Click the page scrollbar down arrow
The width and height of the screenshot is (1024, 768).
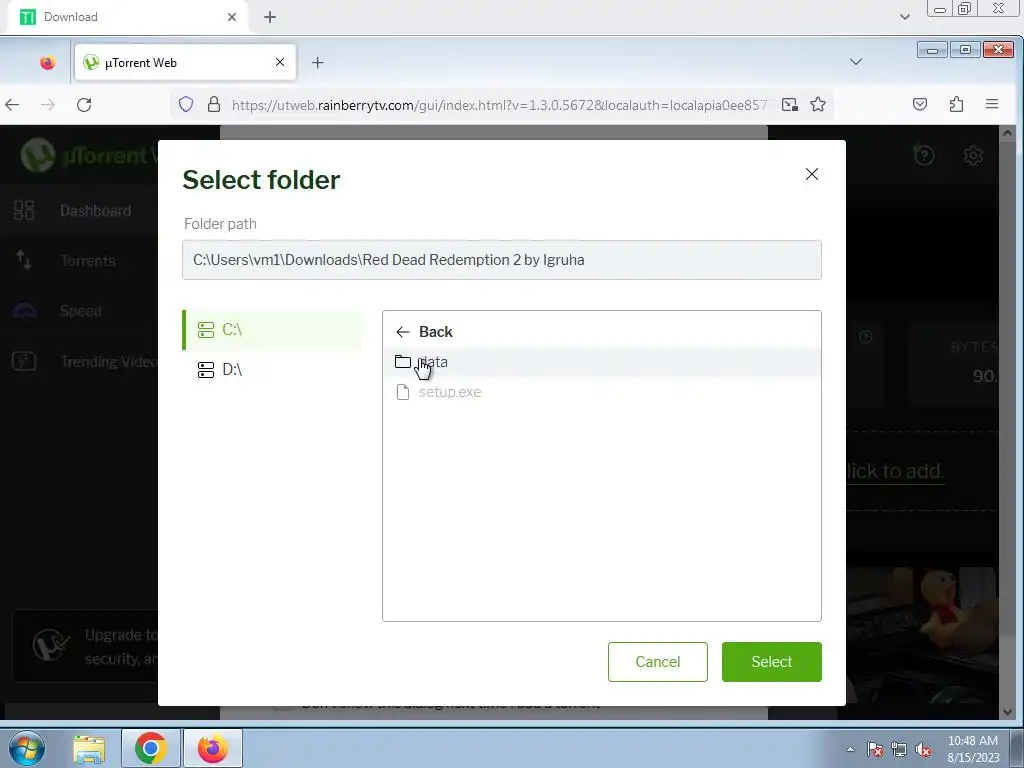[x=1007, y=712]
